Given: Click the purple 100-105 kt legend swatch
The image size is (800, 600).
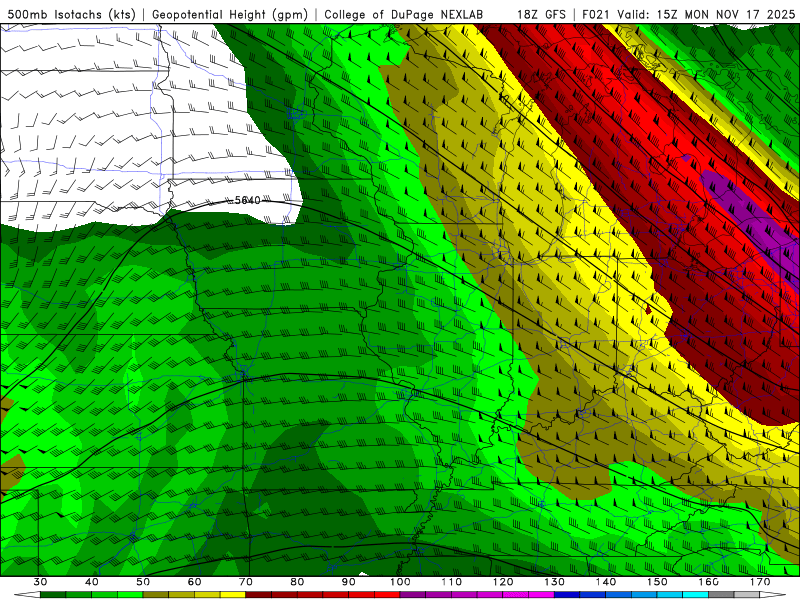Looking at the screenshot, I should [x=413, y=595].
